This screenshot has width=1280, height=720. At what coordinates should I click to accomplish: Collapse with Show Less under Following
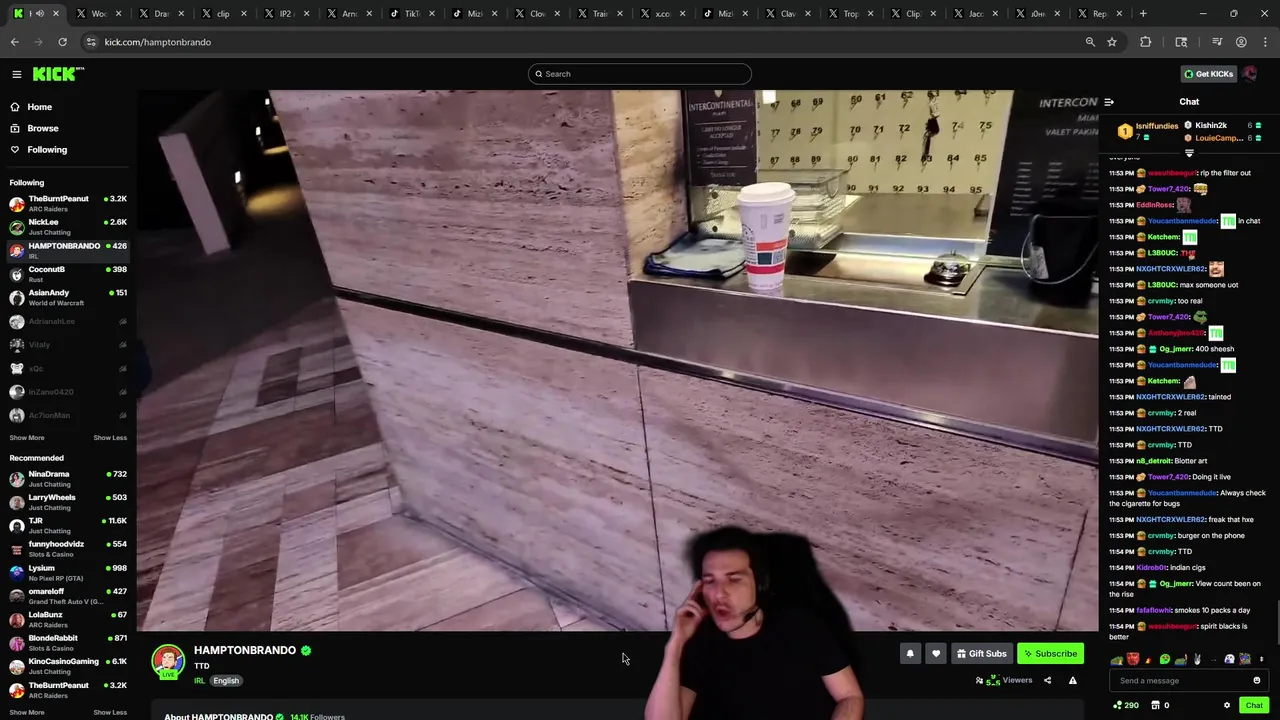click(110, 438)
